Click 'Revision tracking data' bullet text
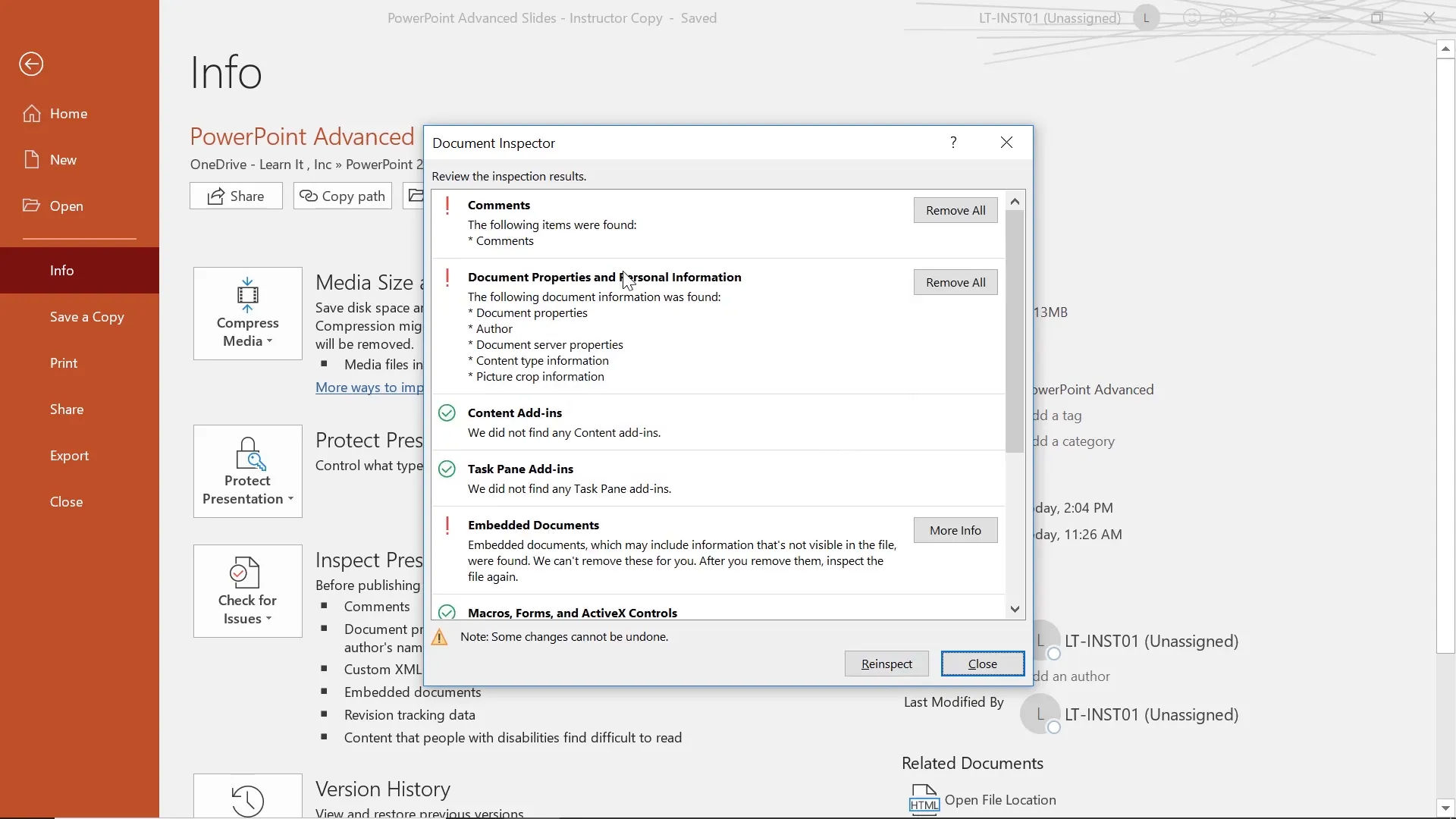 pos(409,715)
